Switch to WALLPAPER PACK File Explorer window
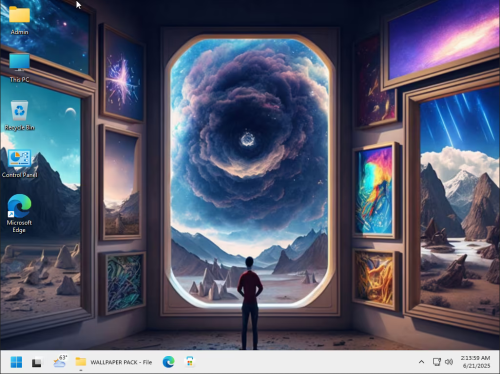 coord(113,362)
